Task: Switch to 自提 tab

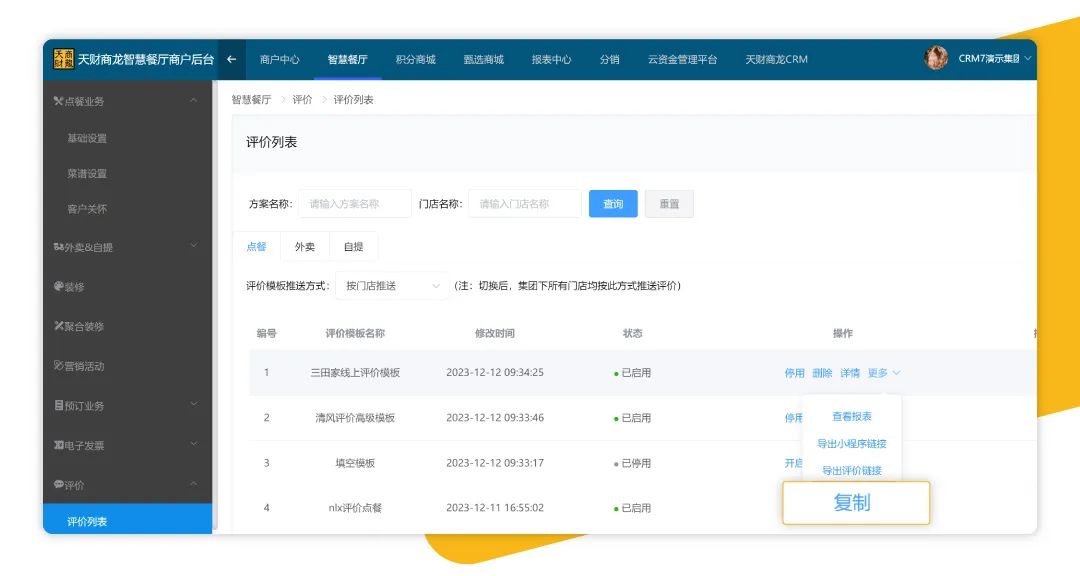Action: (x=353, y=247)
